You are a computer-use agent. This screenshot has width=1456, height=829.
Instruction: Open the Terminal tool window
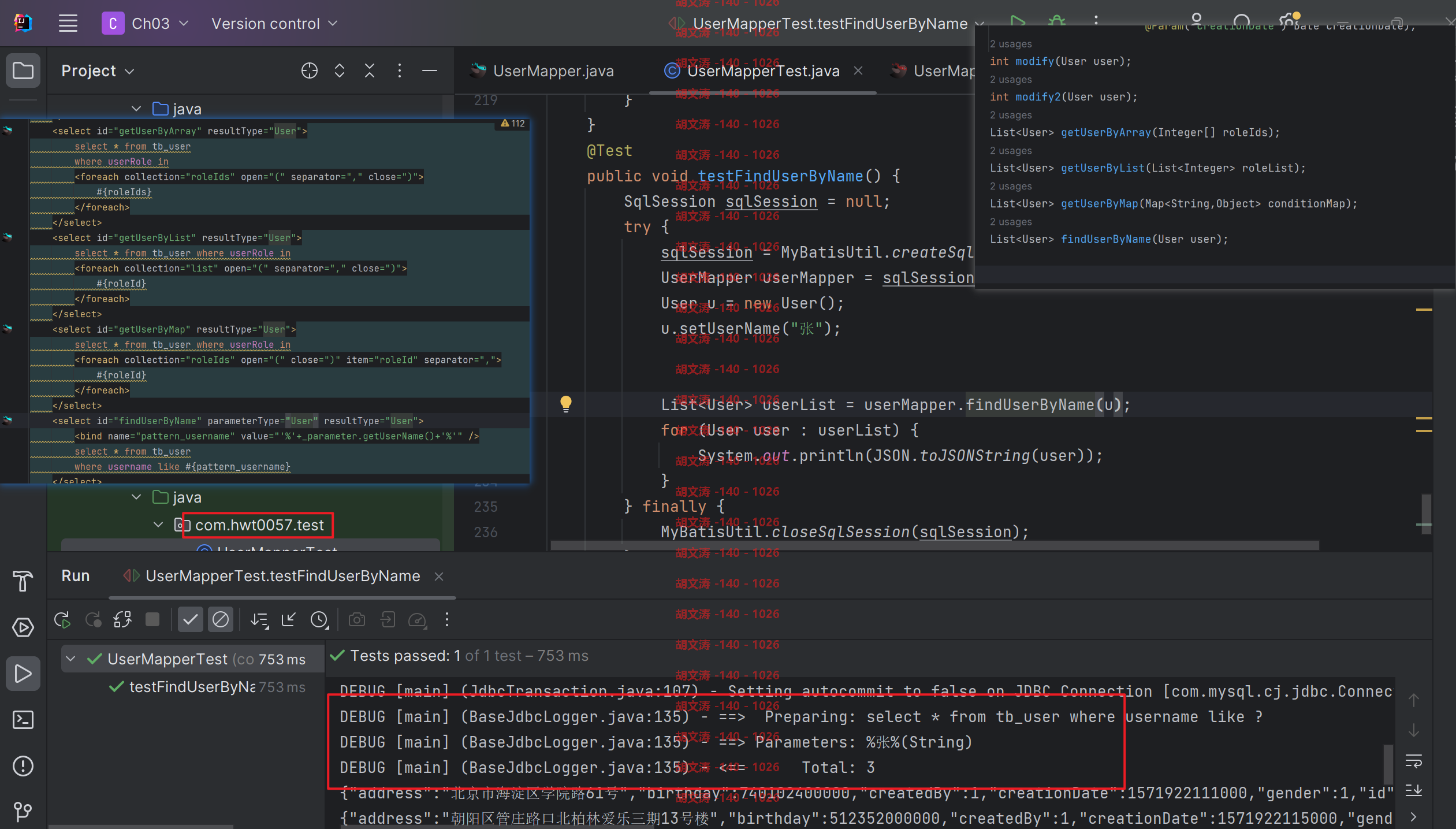(23, 720)
